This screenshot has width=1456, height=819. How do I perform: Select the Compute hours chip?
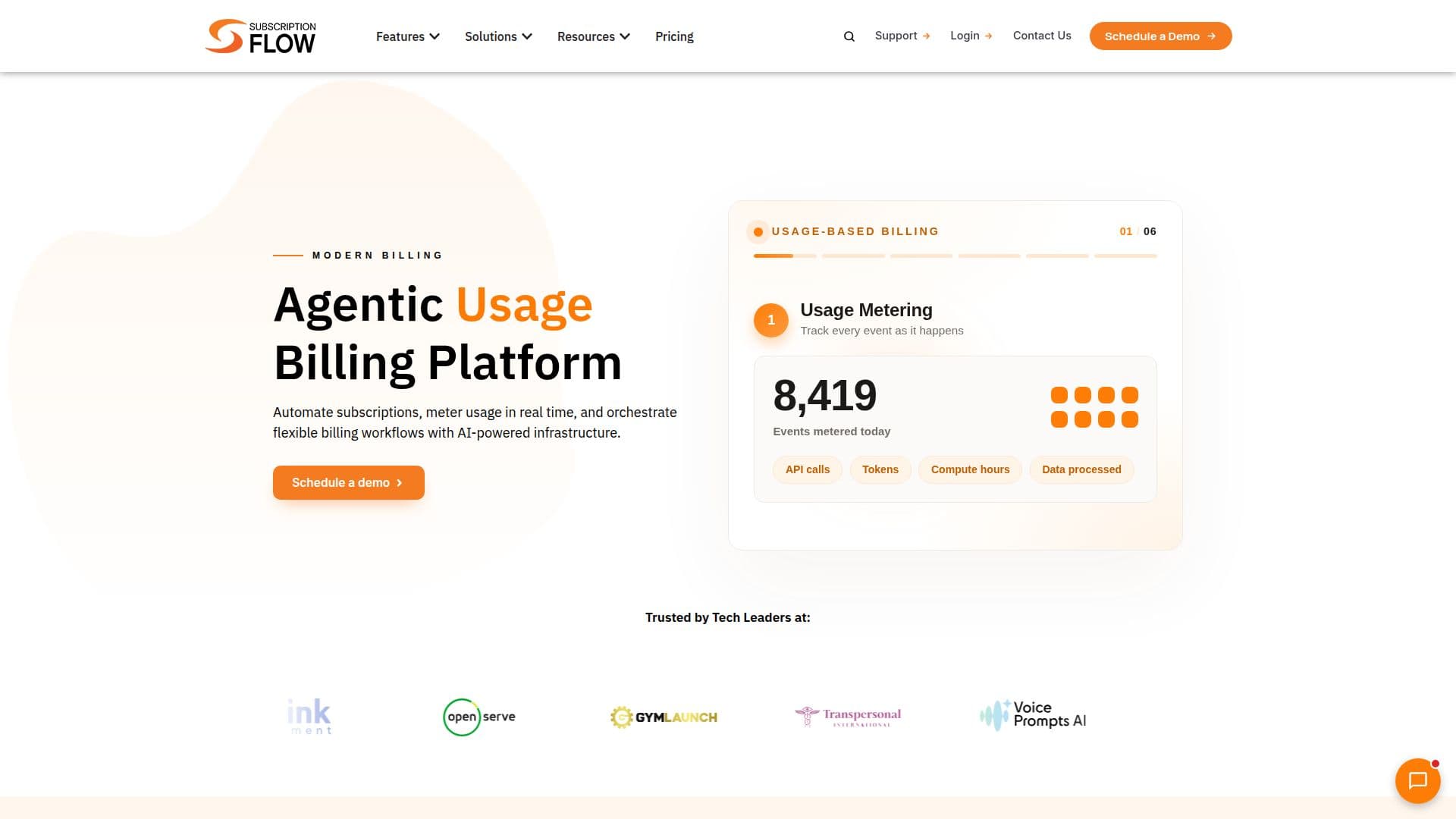click(x=970, y=469)
